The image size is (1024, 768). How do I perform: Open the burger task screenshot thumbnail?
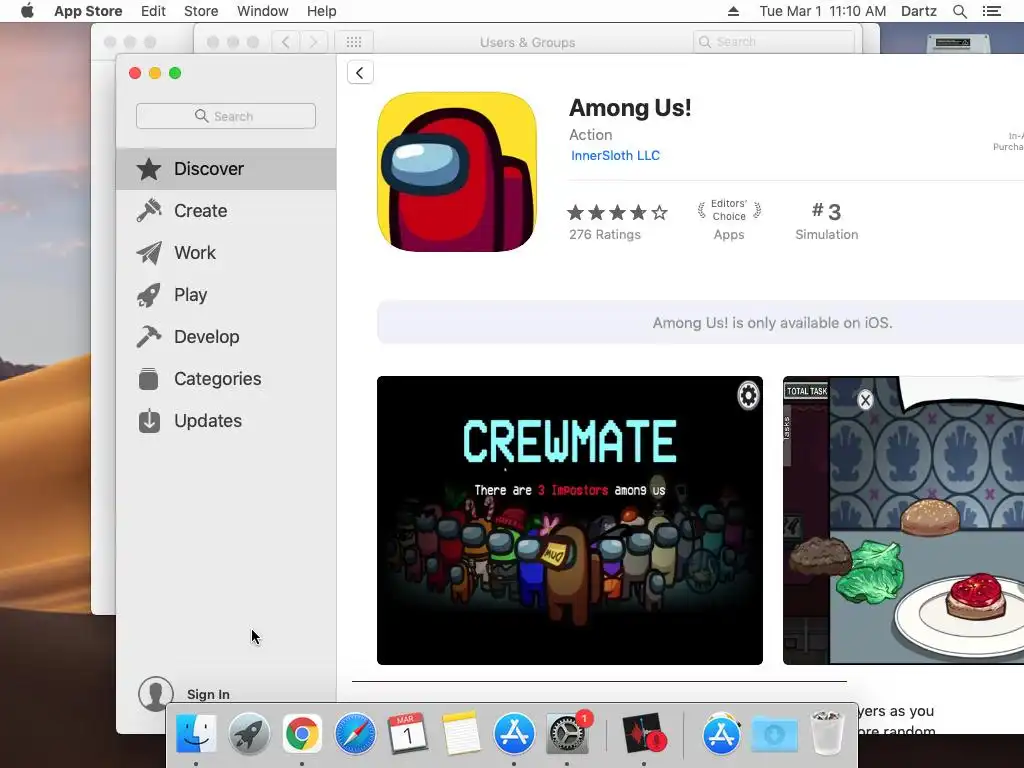(x=903, y=520)
